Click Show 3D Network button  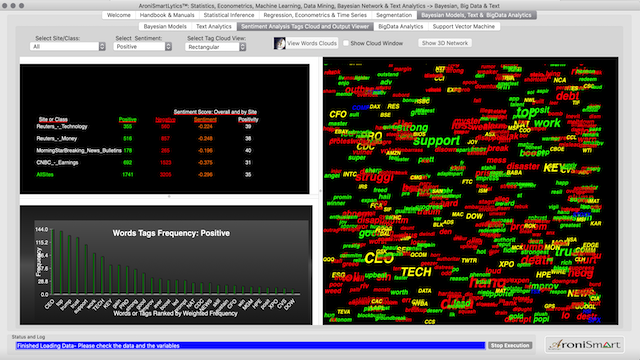pos(445,43)
